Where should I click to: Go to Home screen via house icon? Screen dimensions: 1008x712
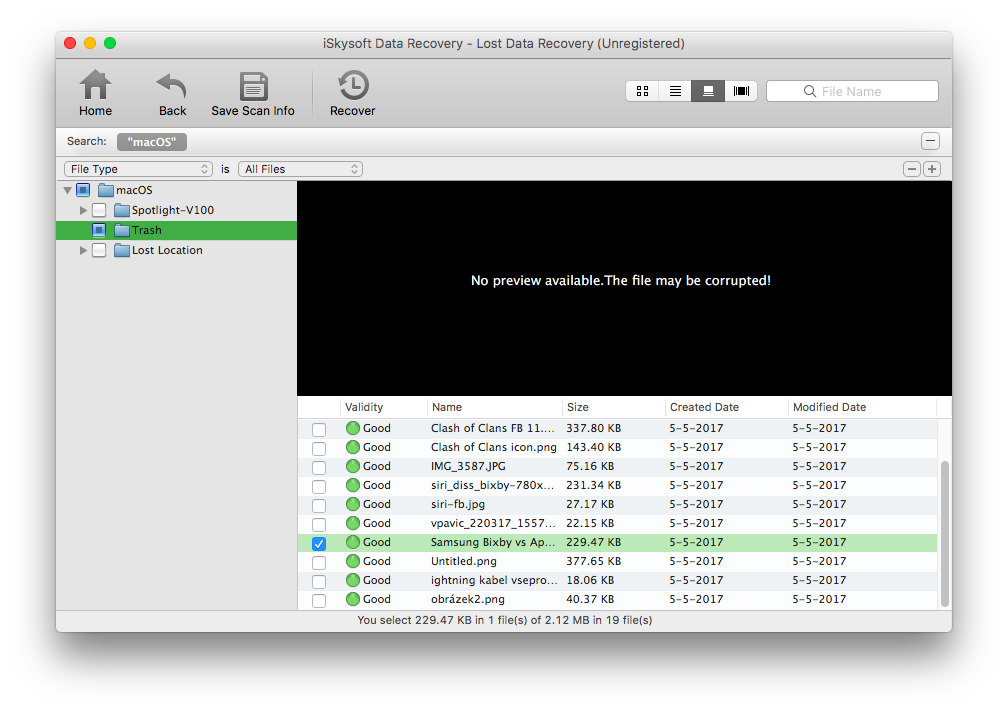(x=95, y=85)
